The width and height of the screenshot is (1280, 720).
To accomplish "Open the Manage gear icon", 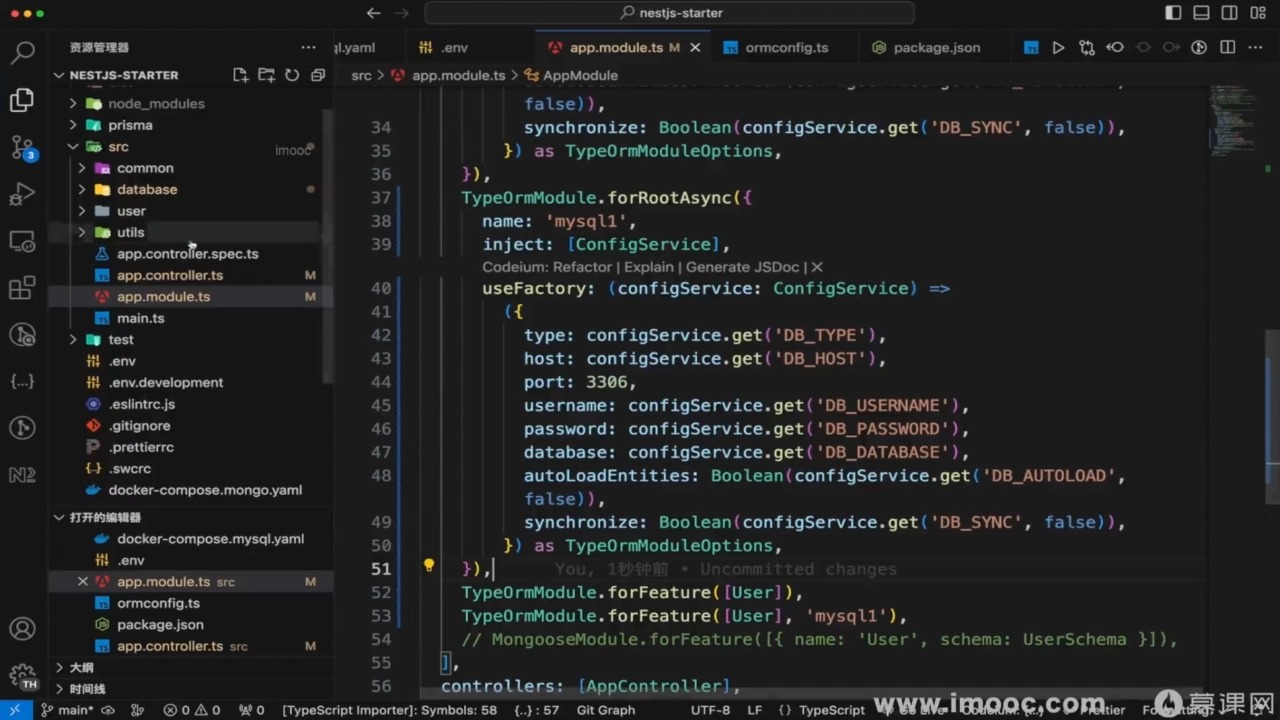I will coord(22,675).
